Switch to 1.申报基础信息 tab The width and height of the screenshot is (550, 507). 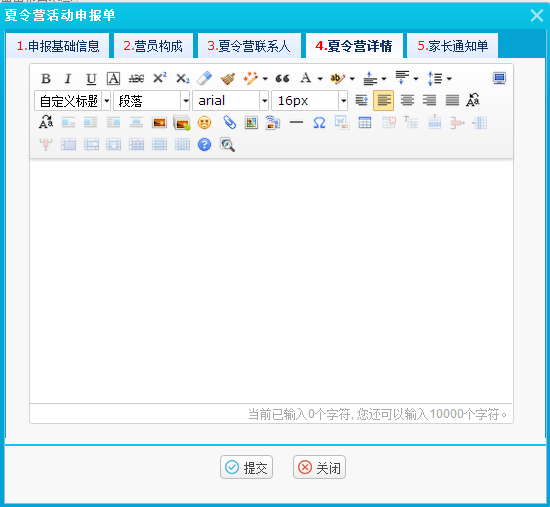pyautogui.click(x=58, y=46)
